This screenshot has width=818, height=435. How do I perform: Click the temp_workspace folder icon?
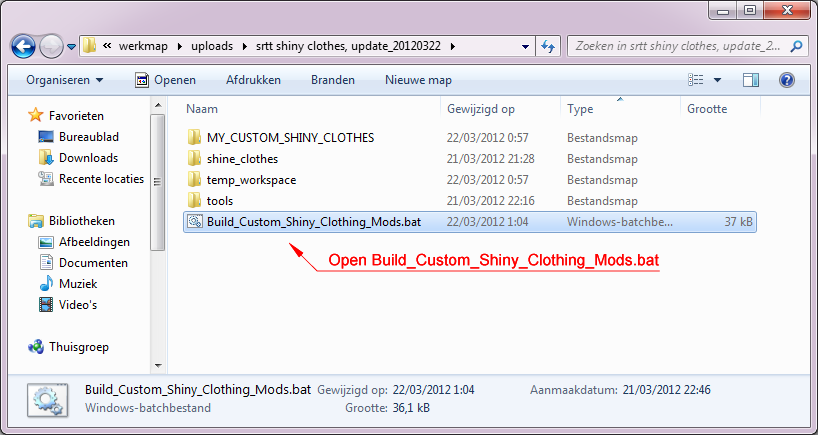(194, 179)
